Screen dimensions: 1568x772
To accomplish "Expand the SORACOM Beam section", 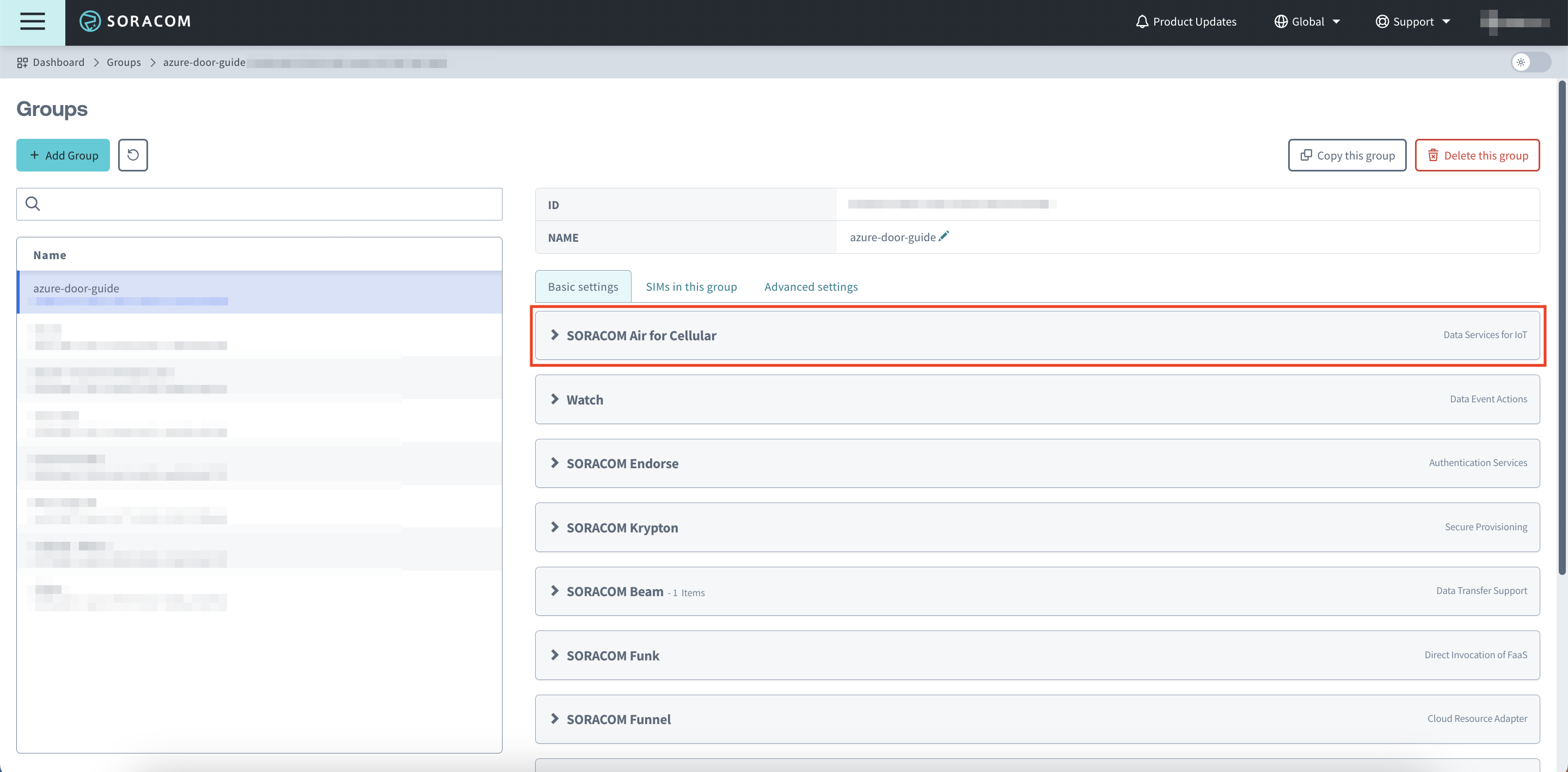I will 614,591.
